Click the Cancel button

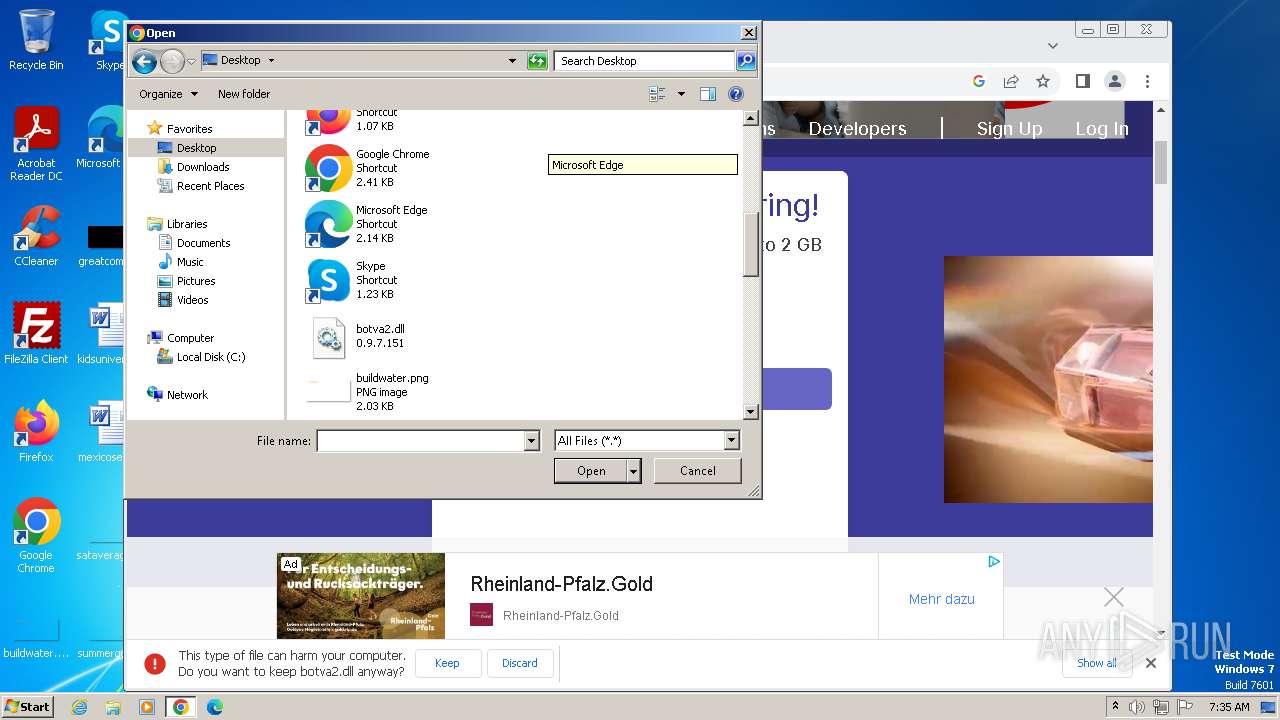point(698,471)
